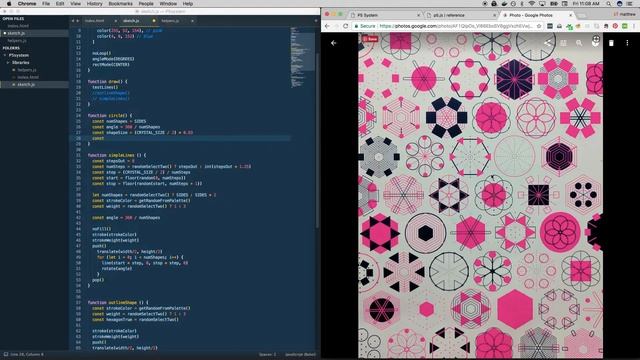The height and width of the screenshot is (360, 640).
Task: Open the Help menu
Action: click(188, 4)
